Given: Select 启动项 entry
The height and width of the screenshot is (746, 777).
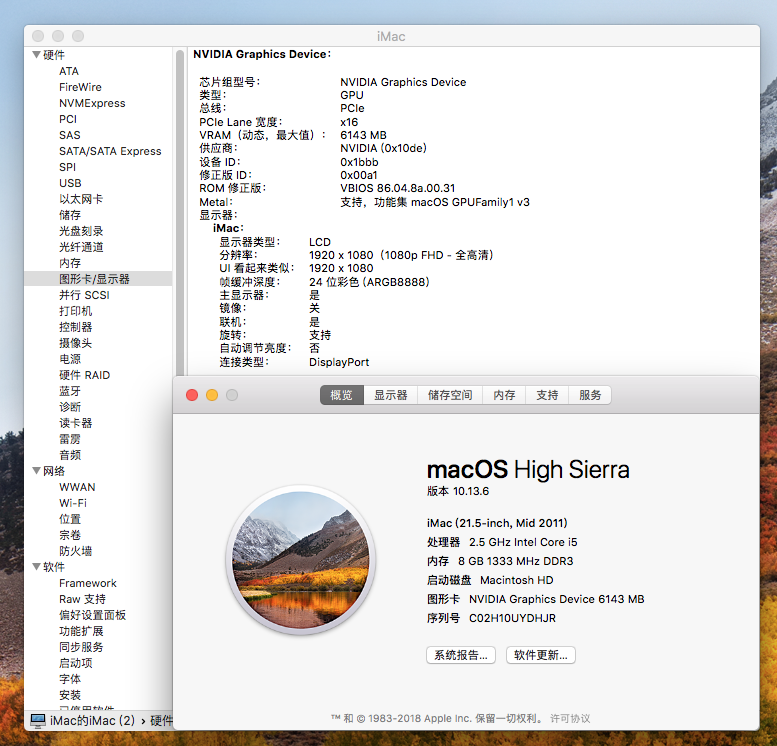Looking at the screenshot, I should click(x=75, y=663).
